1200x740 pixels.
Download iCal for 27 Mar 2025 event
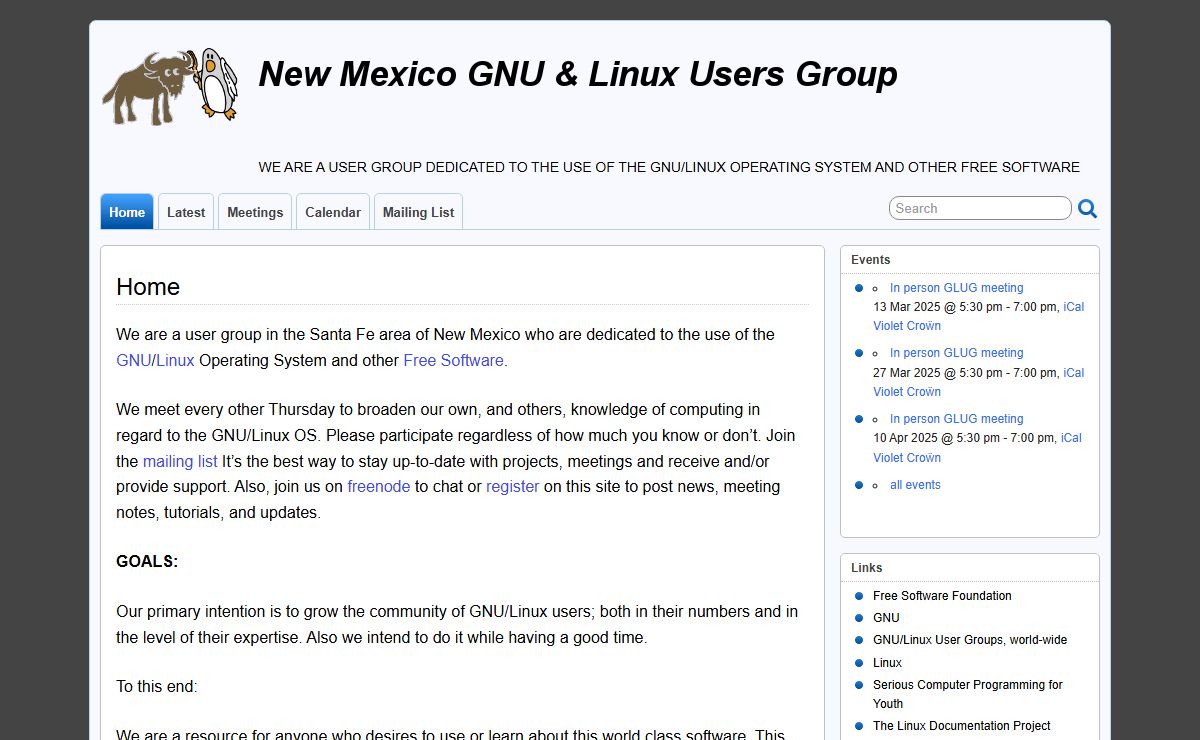[1073, 373]
